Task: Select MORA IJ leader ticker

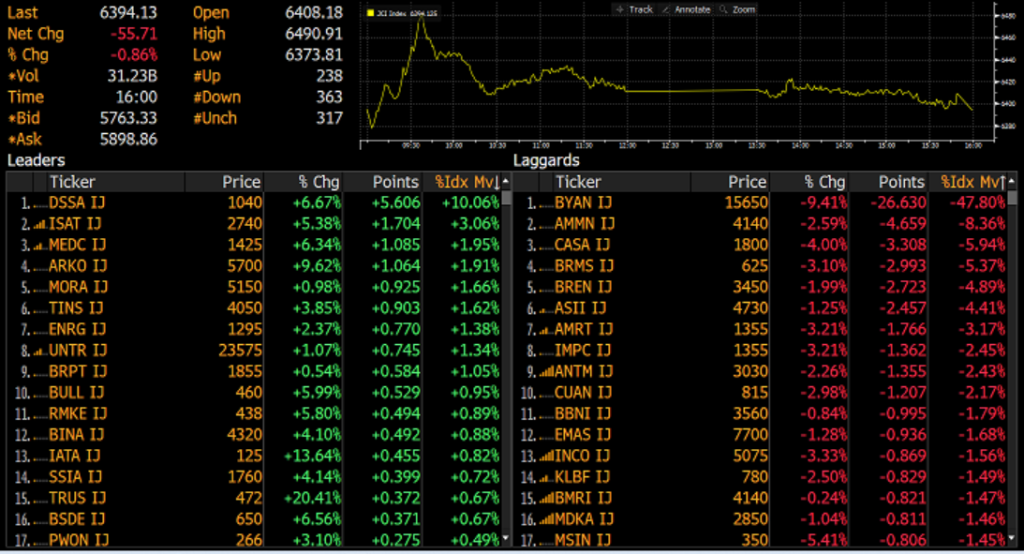Action: [x=78, y=287]
